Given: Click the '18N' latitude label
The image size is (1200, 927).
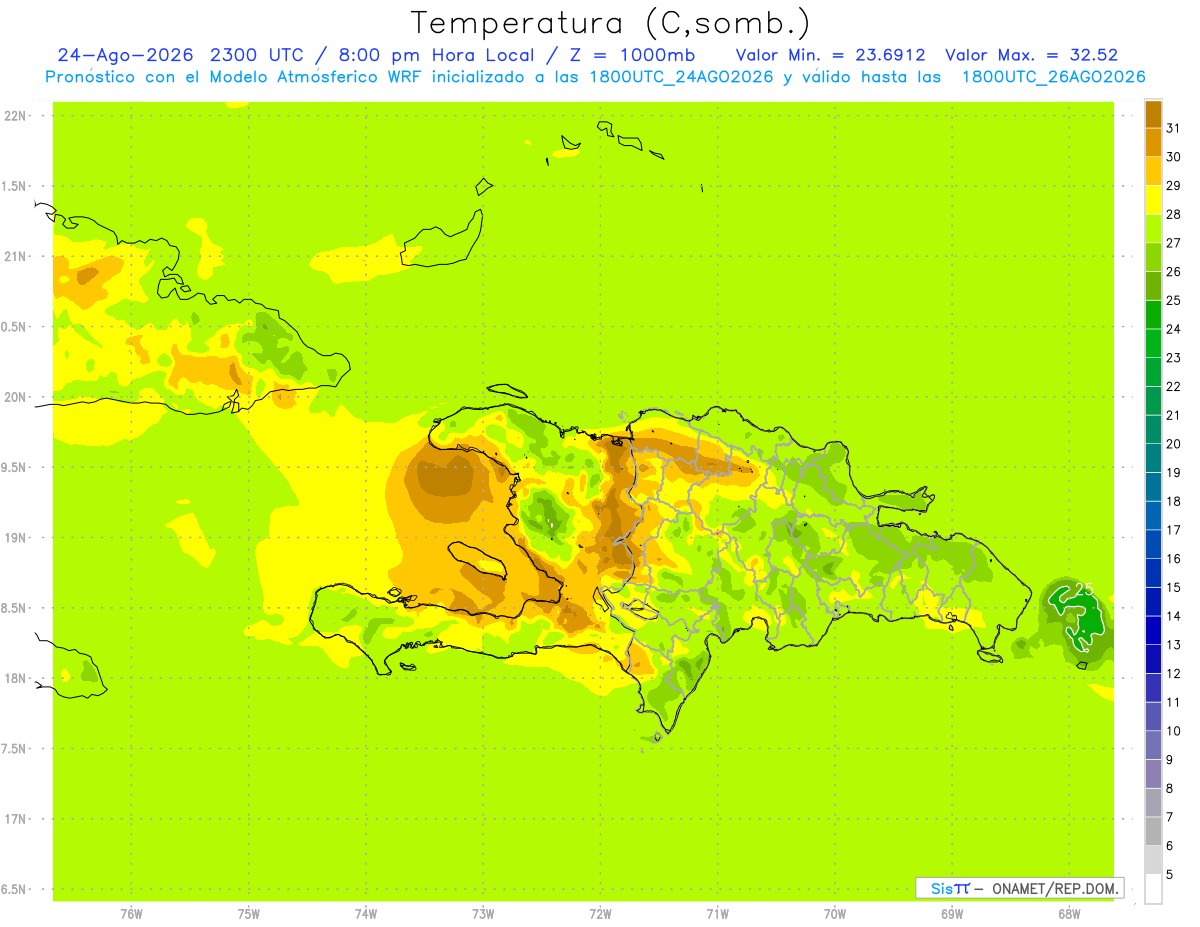Looking at the screenshot, I should click(15, 678).
